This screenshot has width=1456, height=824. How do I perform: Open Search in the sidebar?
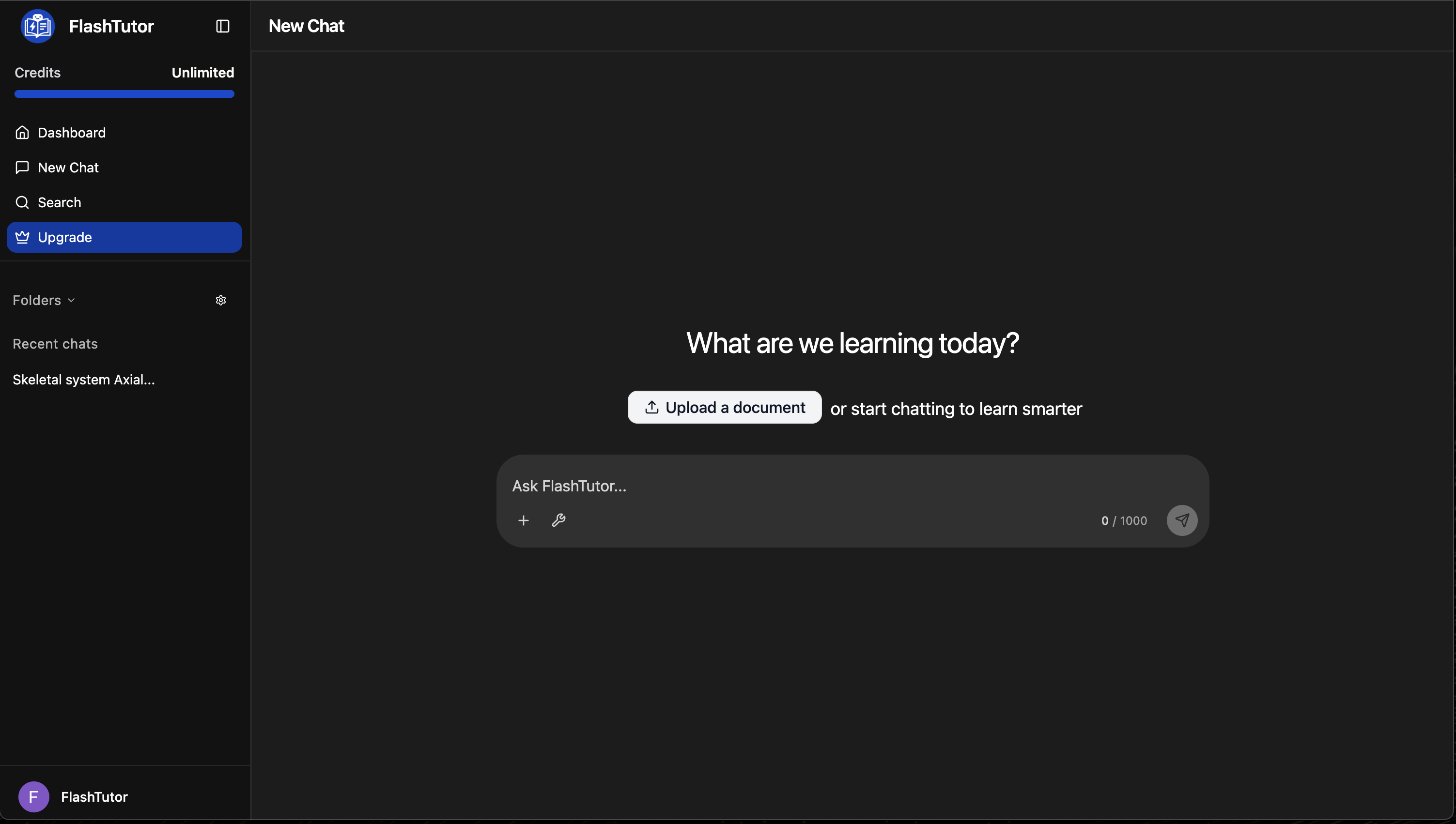[x=59, y=202]
